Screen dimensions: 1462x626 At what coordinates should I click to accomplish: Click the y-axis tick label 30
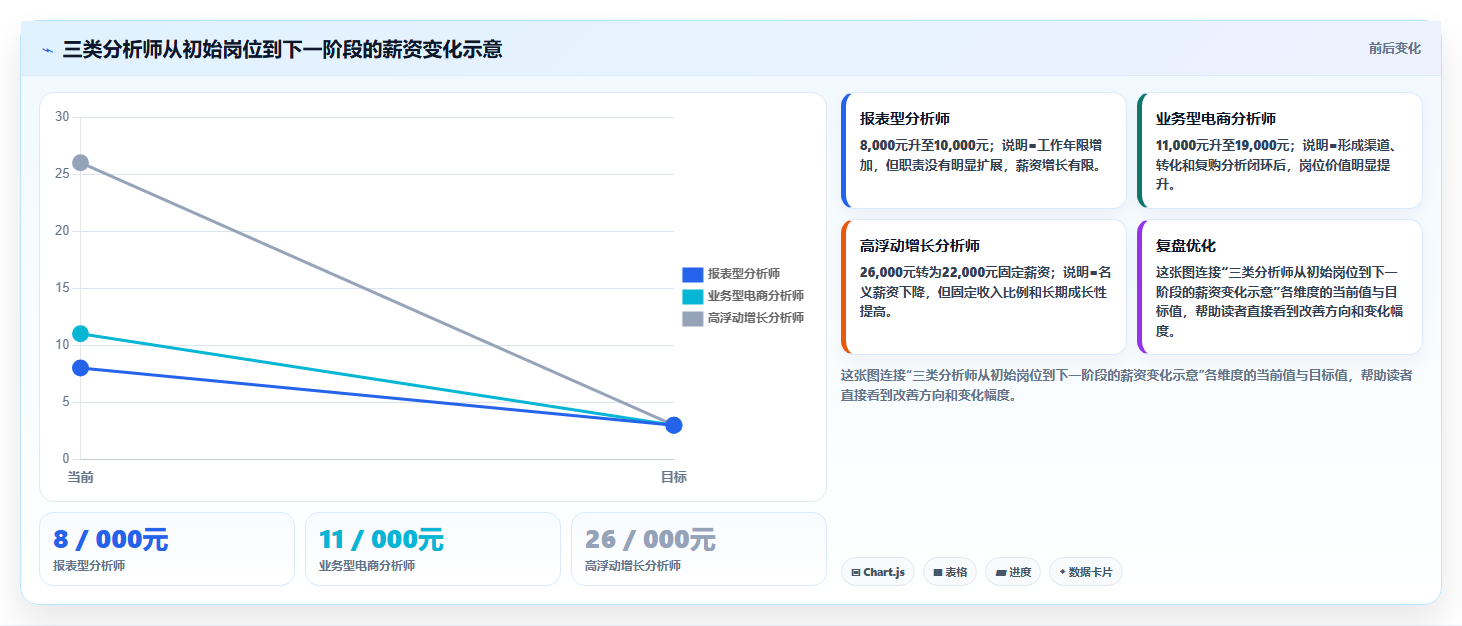(x=62, y=117)
